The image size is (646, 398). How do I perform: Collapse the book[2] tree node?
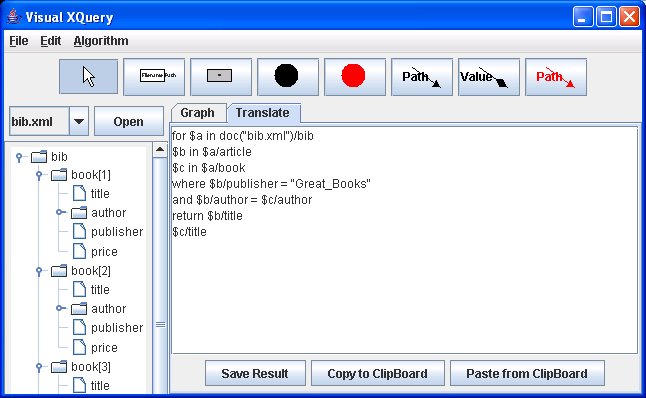(39, 271)
